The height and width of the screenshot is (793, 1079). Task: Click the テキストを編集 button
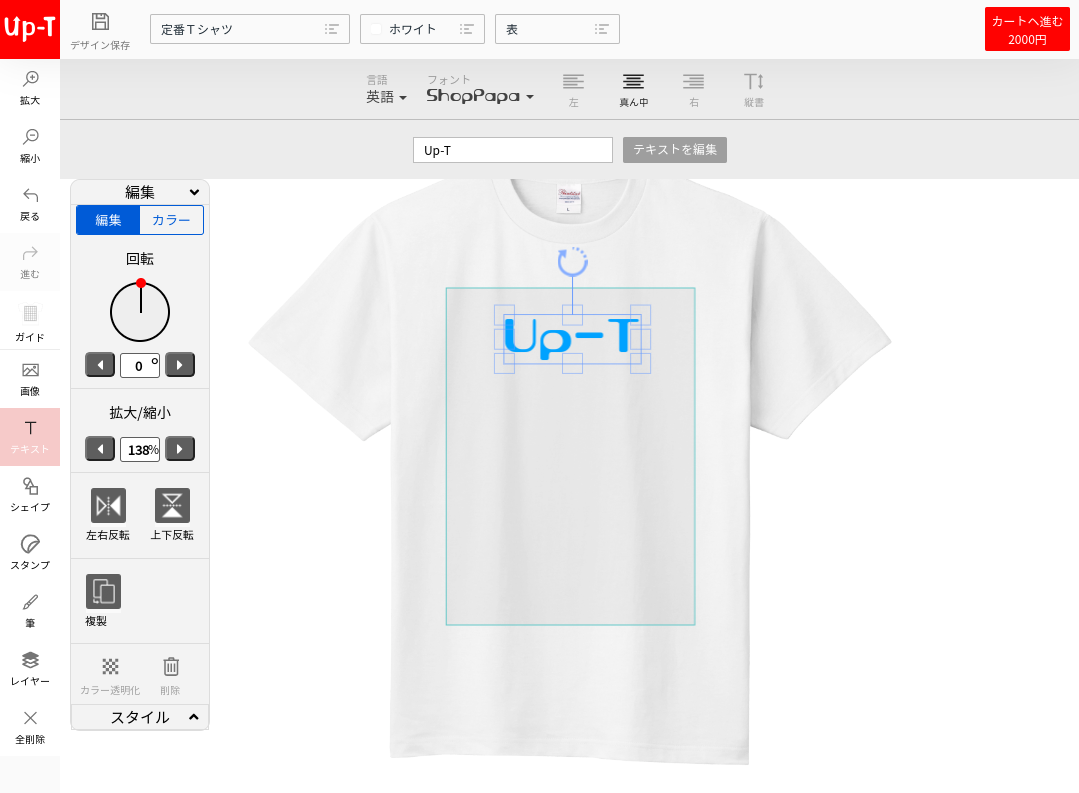tap(674, 149)
